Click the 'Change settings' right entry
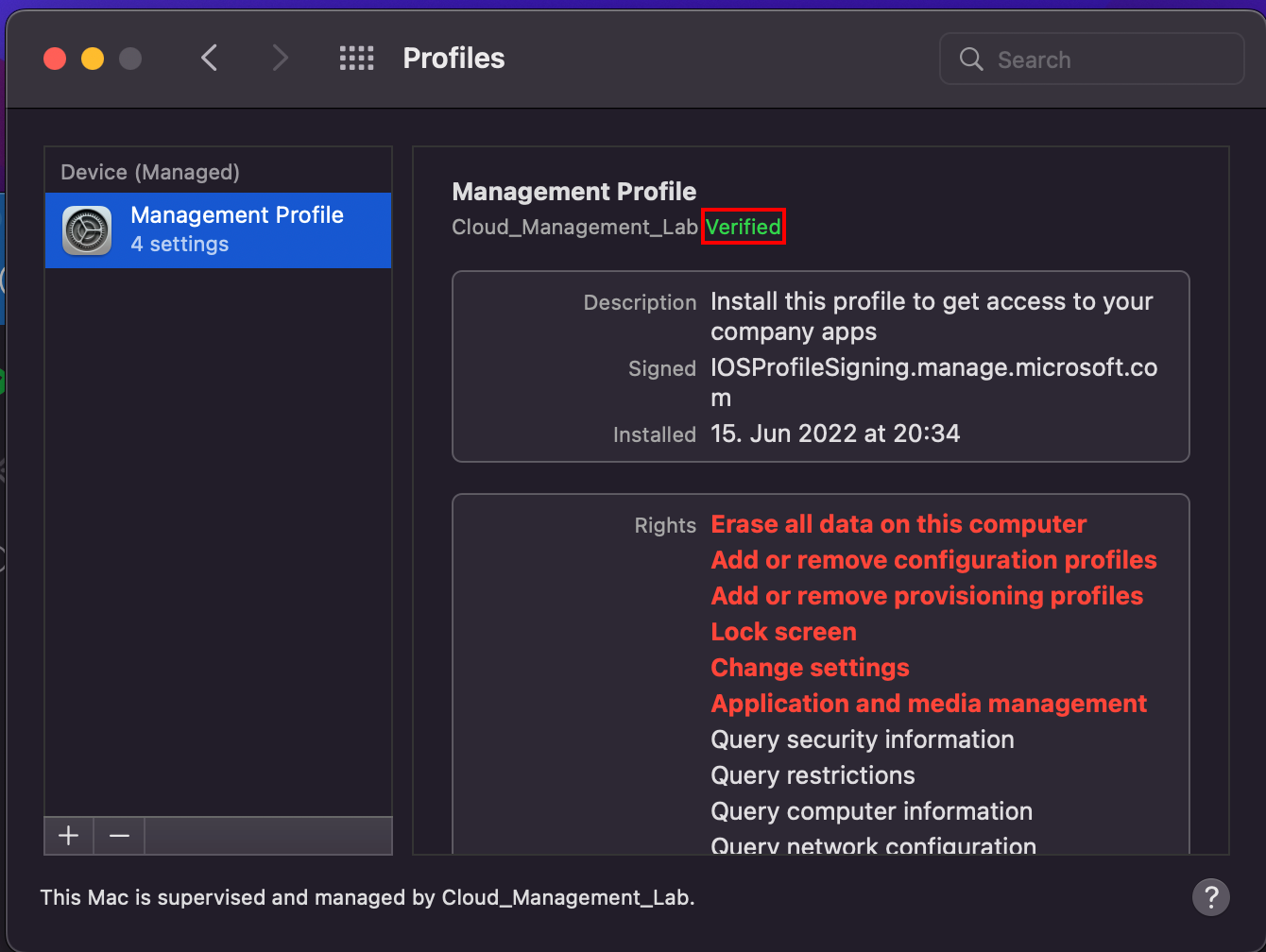This screenshot has height=952, width=1266. (810, 668)
